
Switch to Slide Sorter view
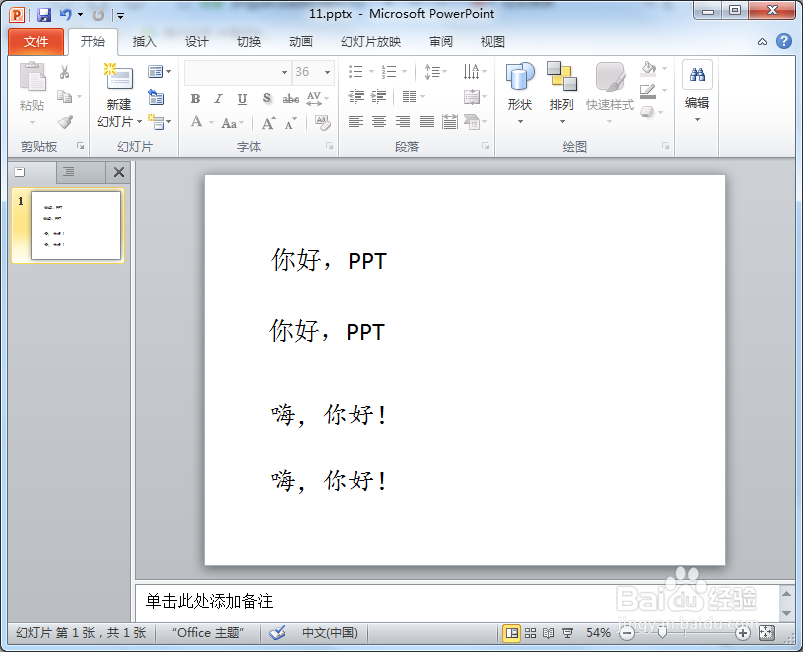(530, 633)
